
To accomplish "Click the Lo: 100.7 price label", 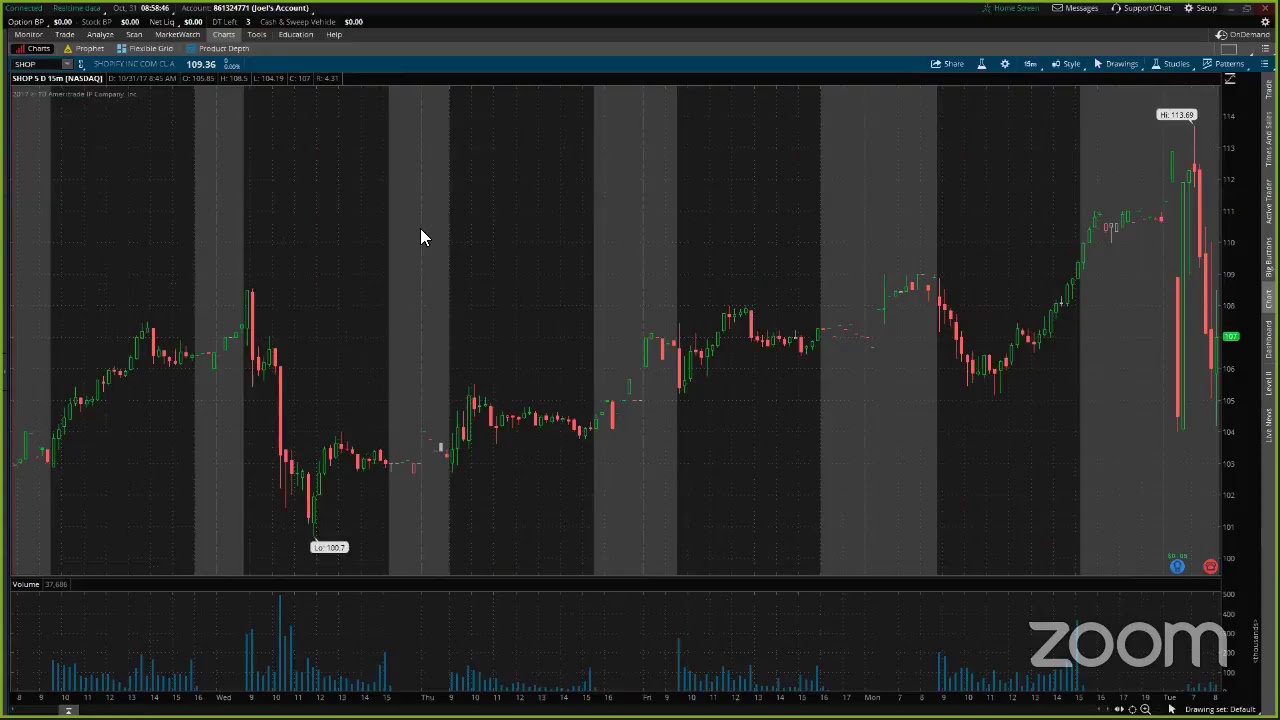I will point(329,547).
